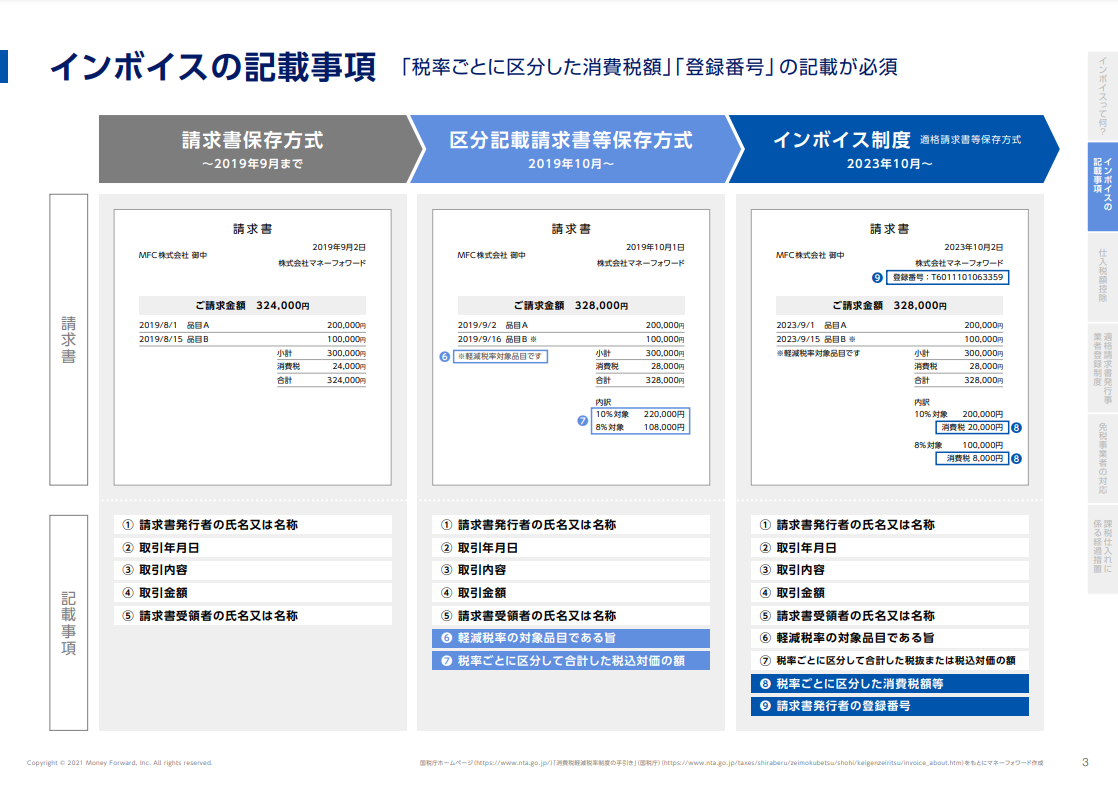This screenshot has width=1118, height=791.
Task: Open the インボイスって何? side tab
Action: [1102, 96]
